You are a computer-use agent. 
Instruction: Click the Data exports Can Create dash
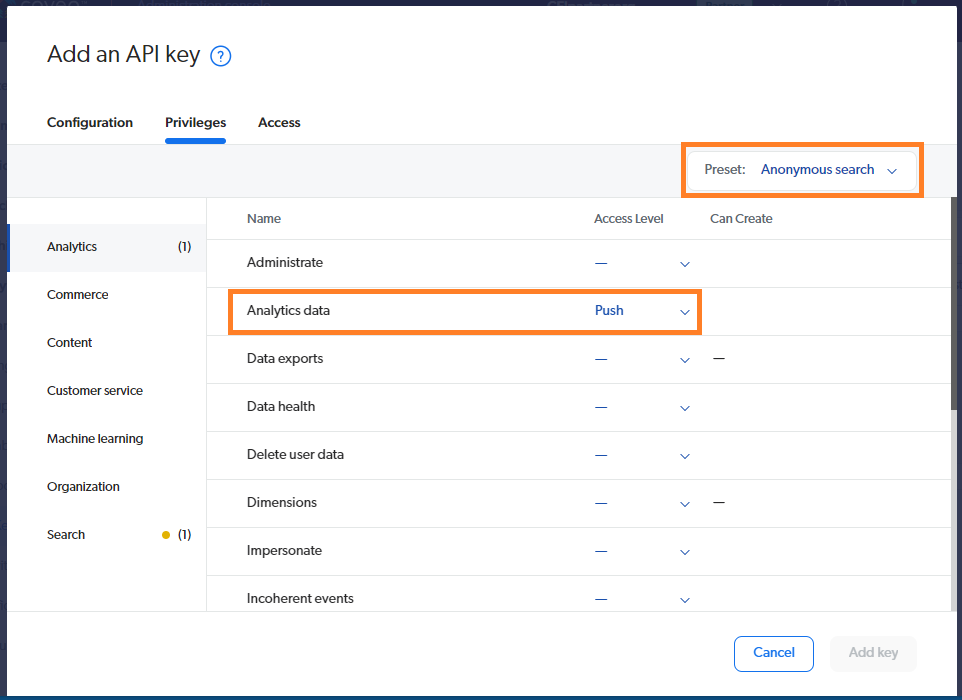pyautogui.click(x=719, y=358)
